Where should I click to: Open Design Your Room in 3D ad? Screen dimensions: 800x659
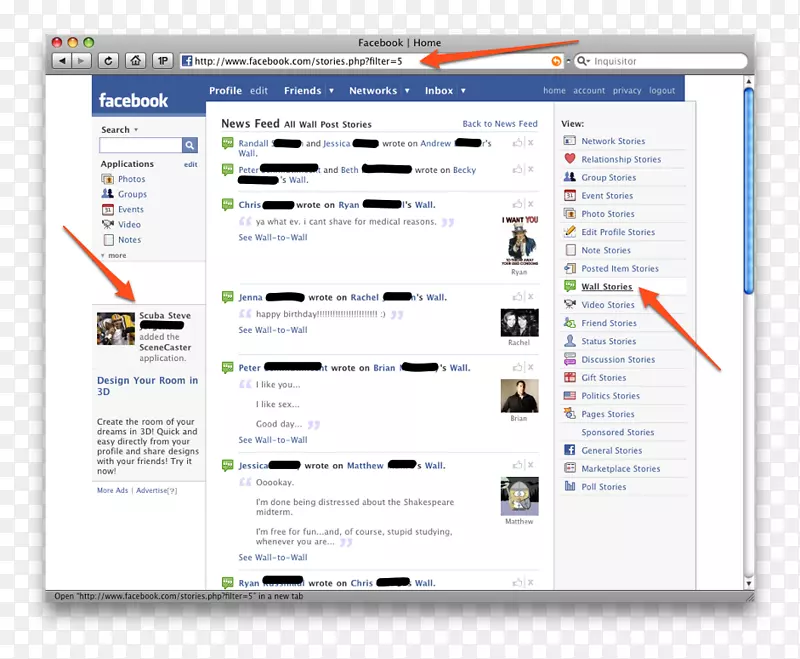147,386
